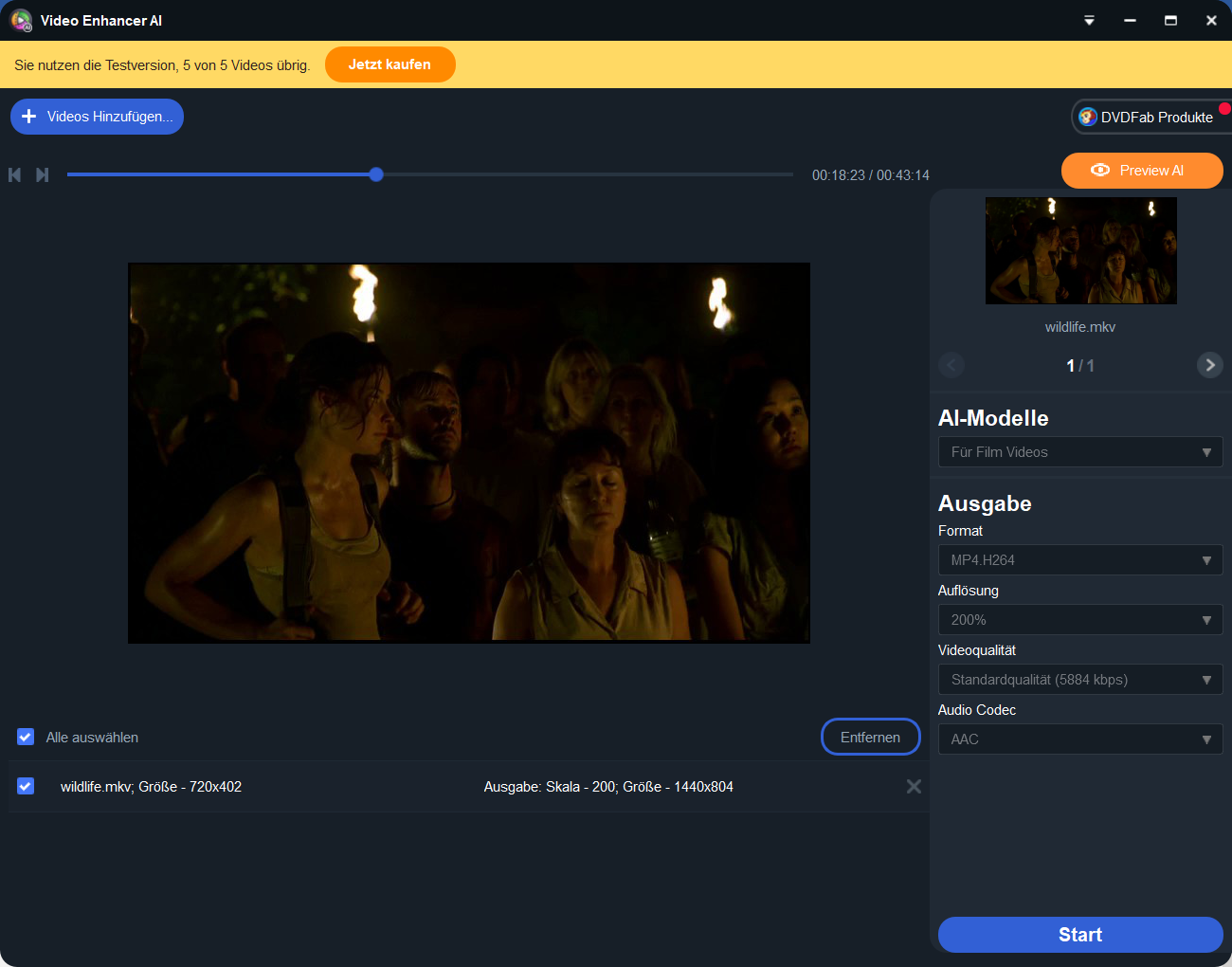Click the Video Enhancer AI logo icon
This screenshot has width=1232, height=967.
(x=21, y=20)
